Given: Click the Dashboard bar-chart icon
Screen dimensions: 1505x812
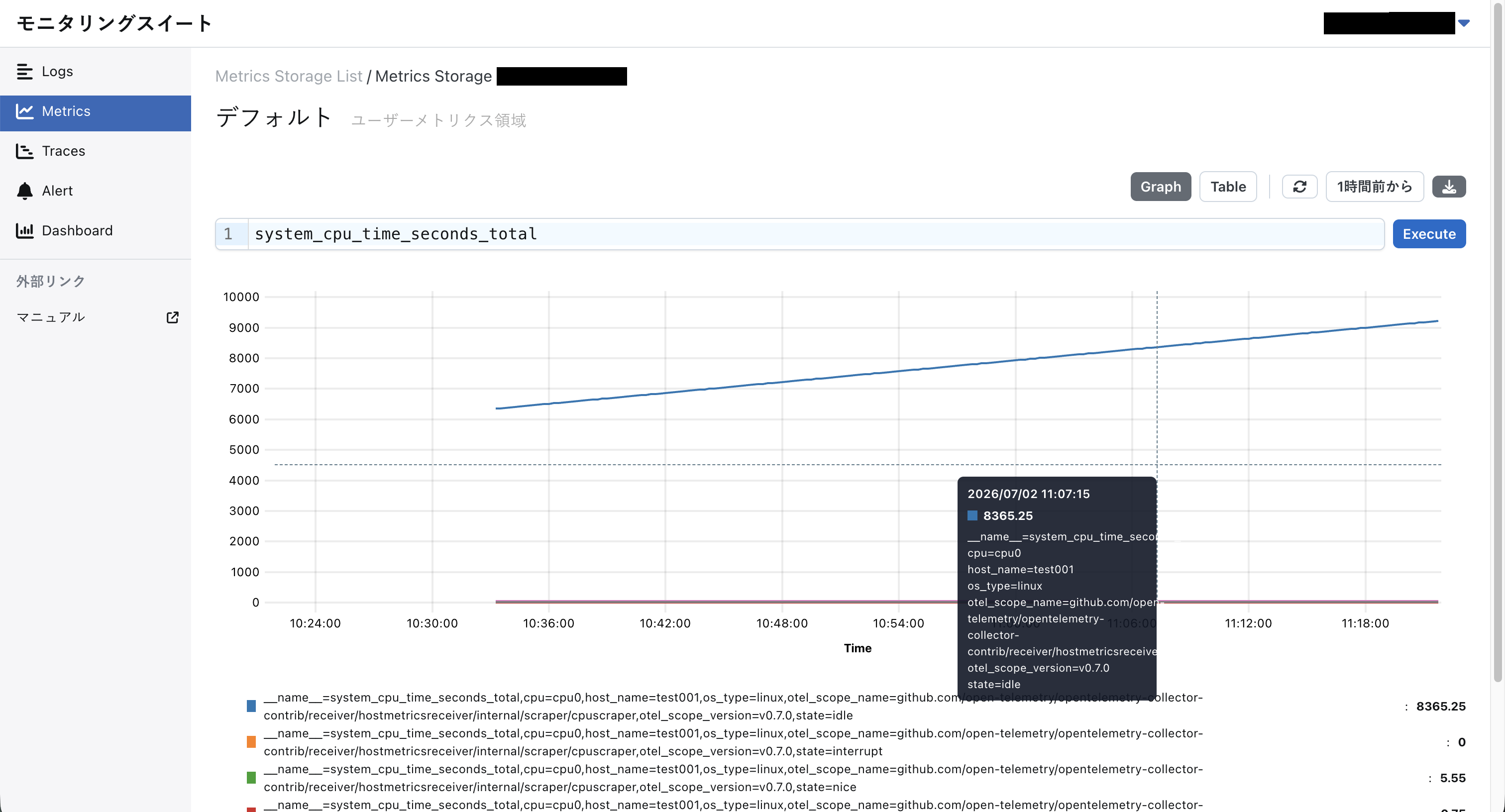Looking at the screenshot, I should pyautogui.click(x=24, y=231).
